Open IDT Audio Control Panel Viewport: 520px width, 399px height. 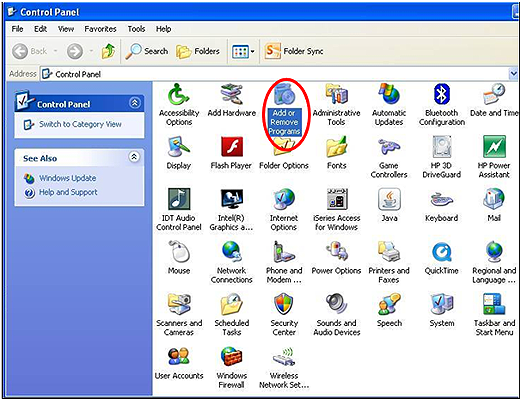click(x=179, y=210)
